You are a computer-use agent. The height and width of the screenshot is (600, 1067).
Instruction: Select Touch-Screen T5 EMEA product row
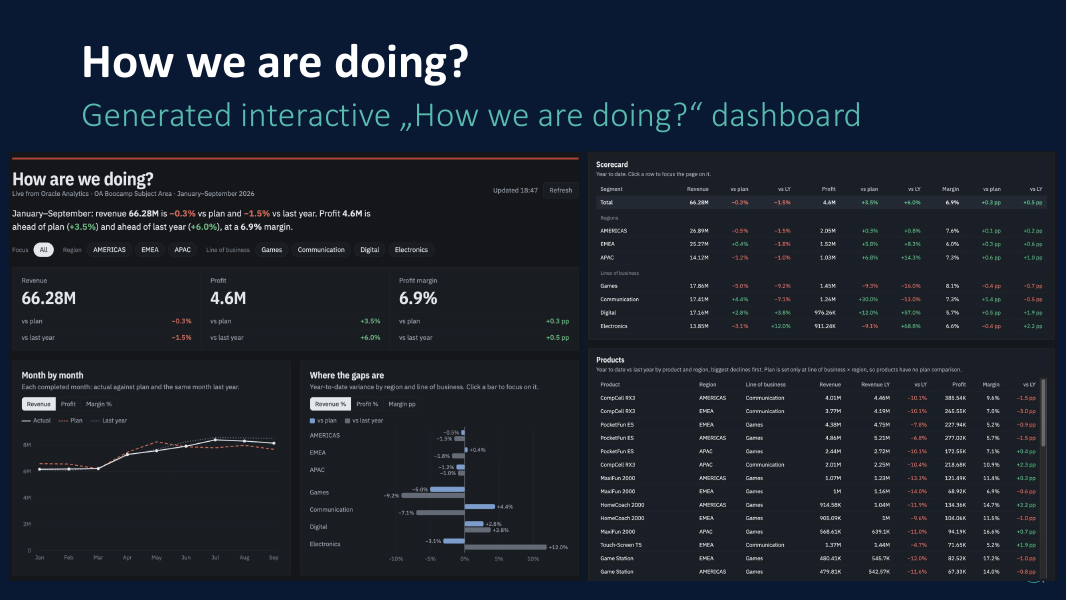(x=818, y=545)
